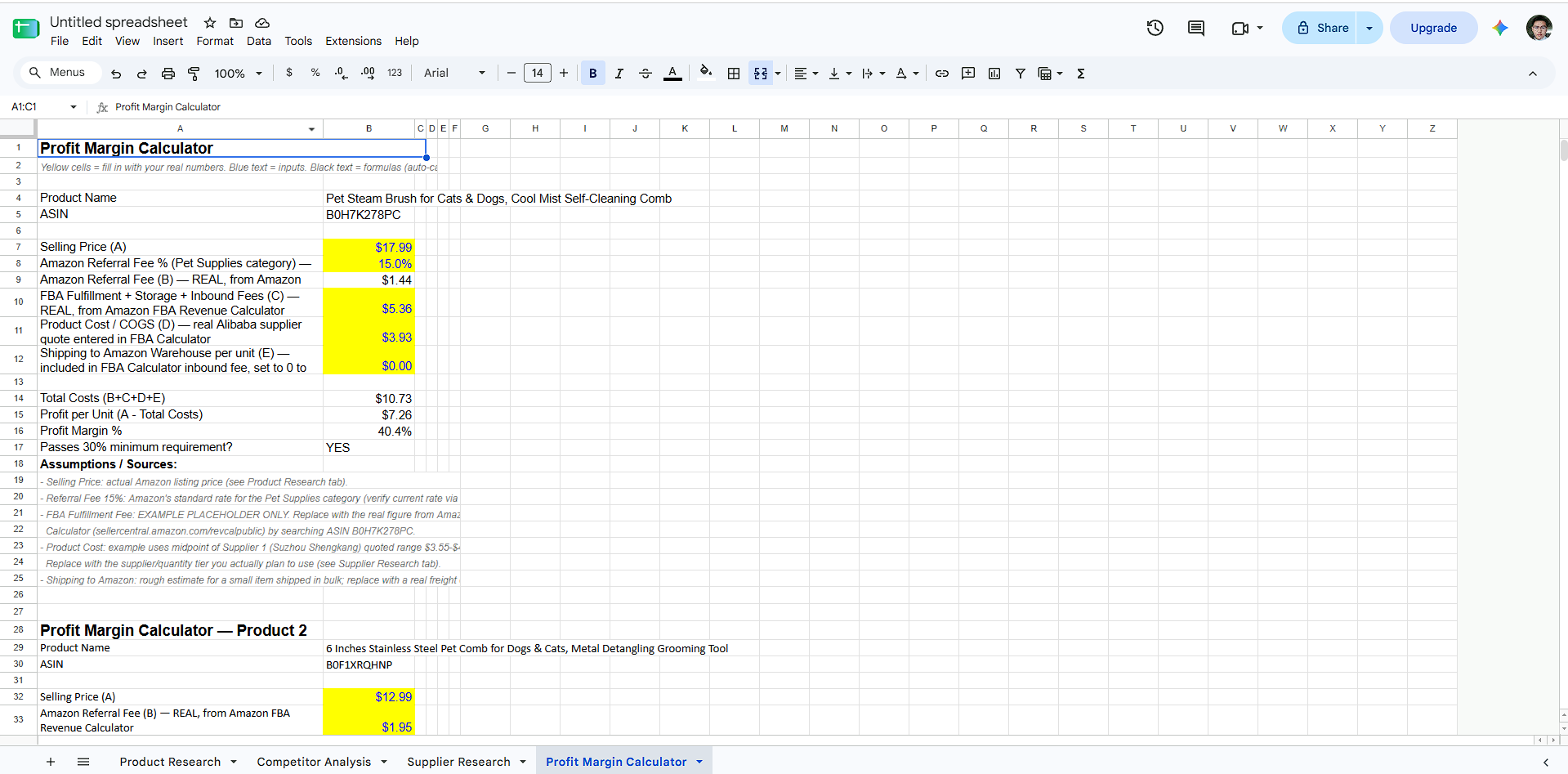
Task: Toggle strikethrough formatting
Action: pyautogui.click(x=646, y=74)
